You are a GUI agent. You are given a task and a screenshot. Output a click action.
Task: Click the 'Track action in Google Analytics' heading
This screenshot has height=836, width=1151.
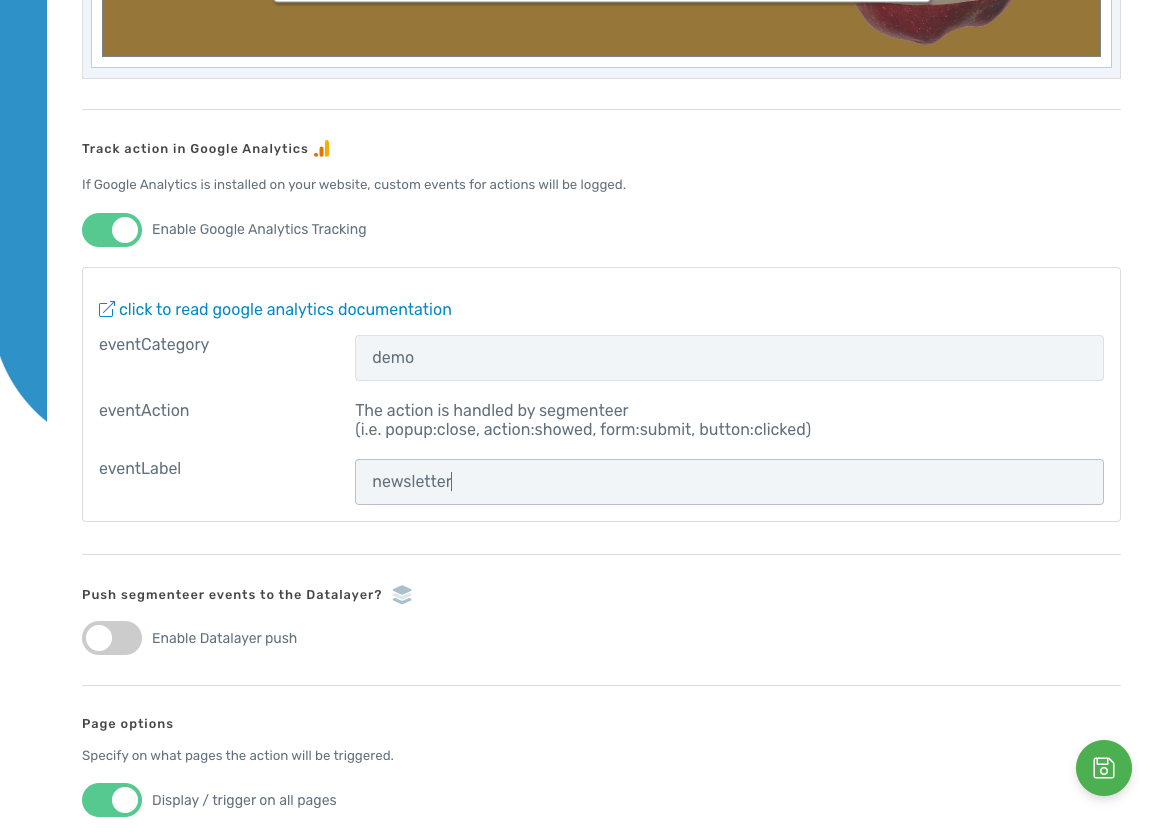click(x=195, y=149)
